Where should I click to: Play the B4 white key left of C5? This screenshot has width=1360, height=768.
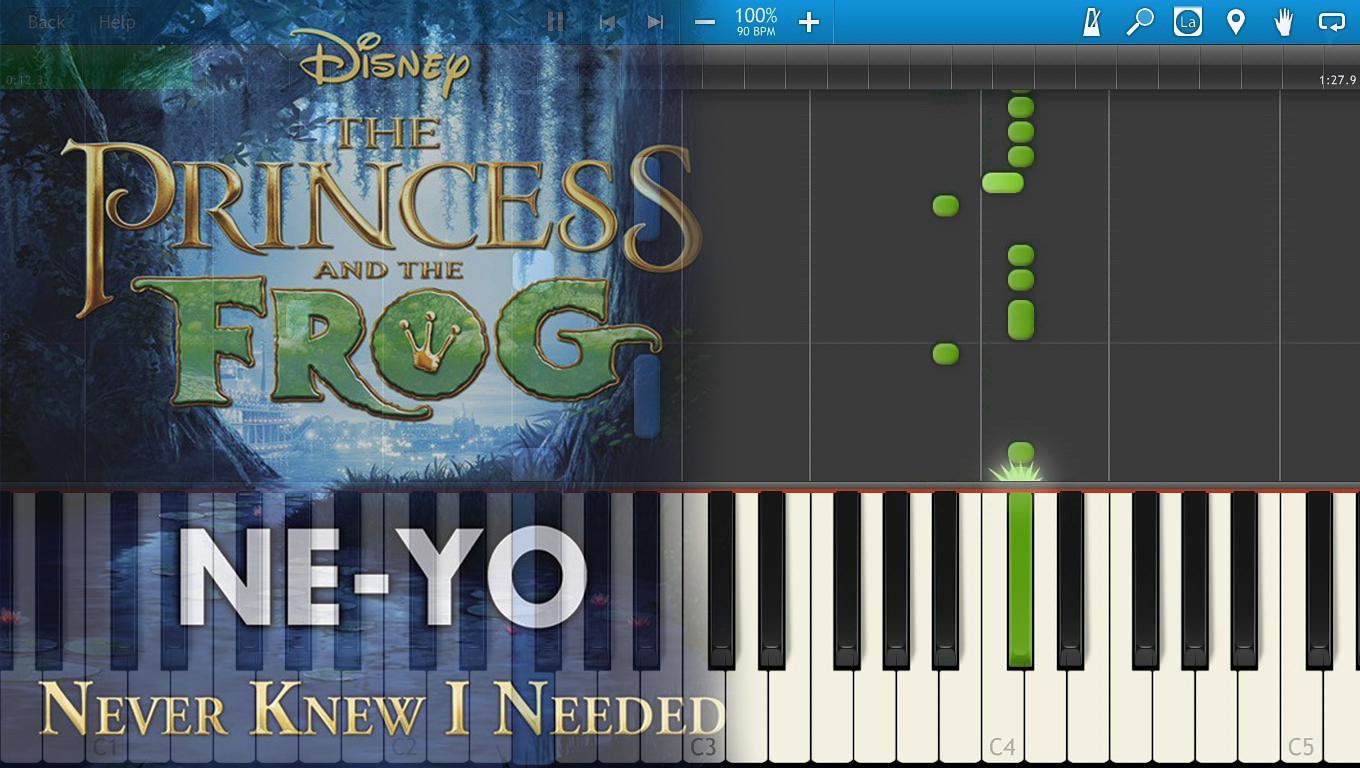(x=1258, y=716)
